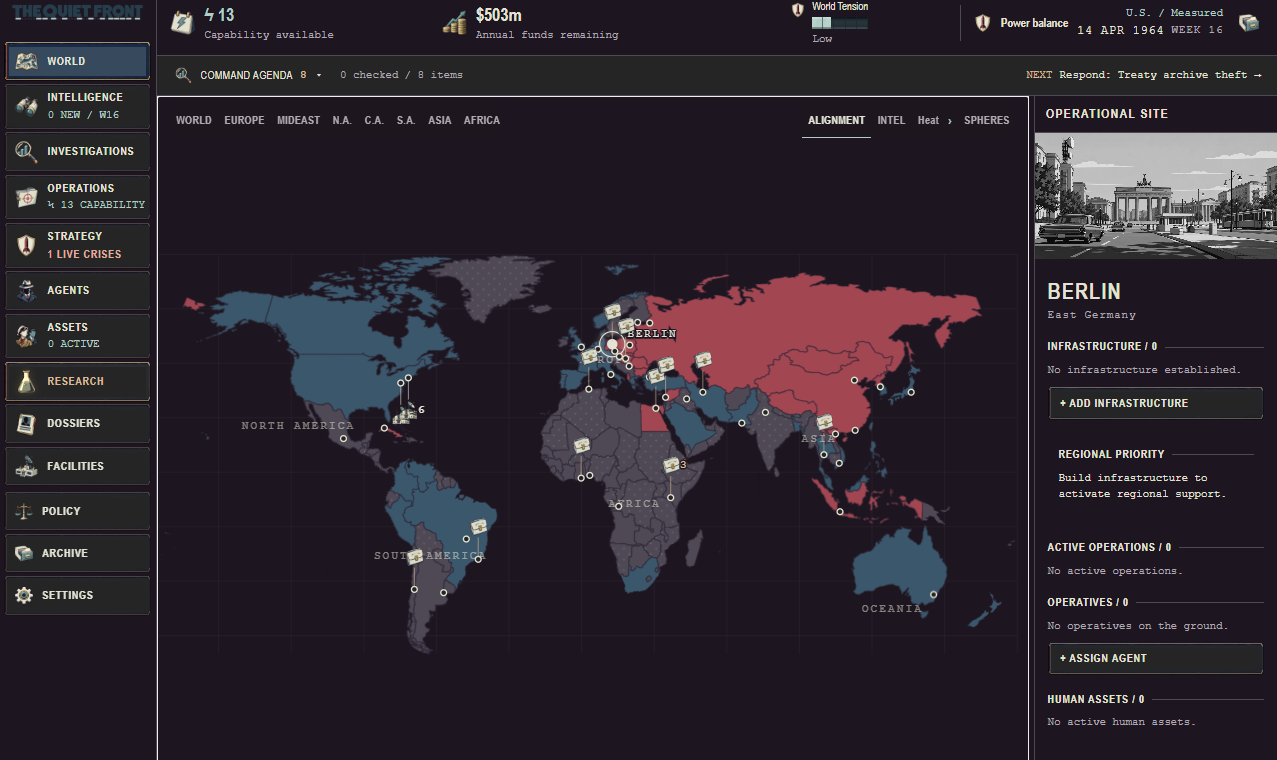Follow the NEXT Respond: Treaty archive theft link
This screenshot has width=1277, height=760.
pyautogui.click(x=1143, y=75)
